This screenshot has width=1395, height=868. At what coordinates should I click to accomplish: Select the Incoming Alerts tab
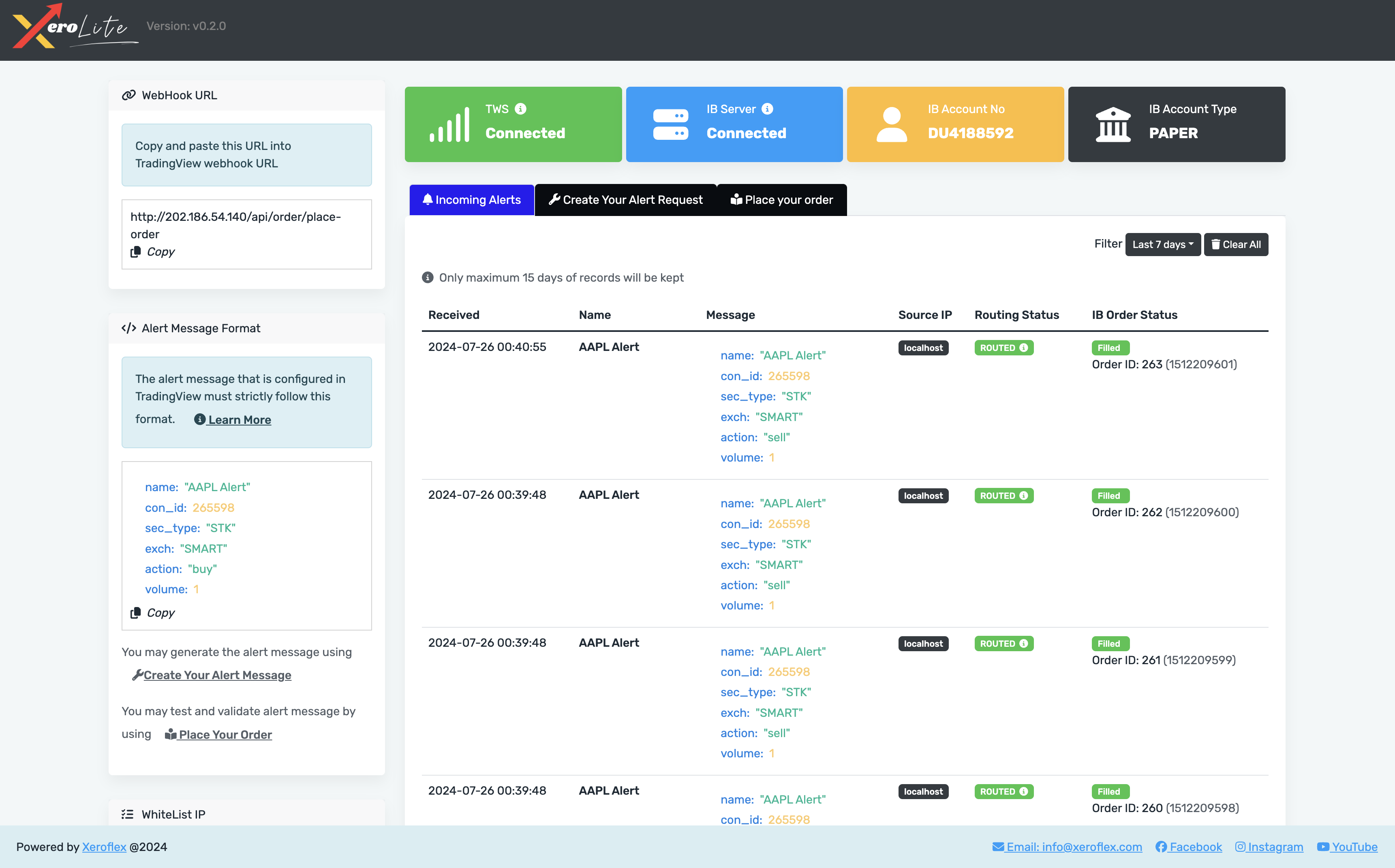(x=472, y=200)
